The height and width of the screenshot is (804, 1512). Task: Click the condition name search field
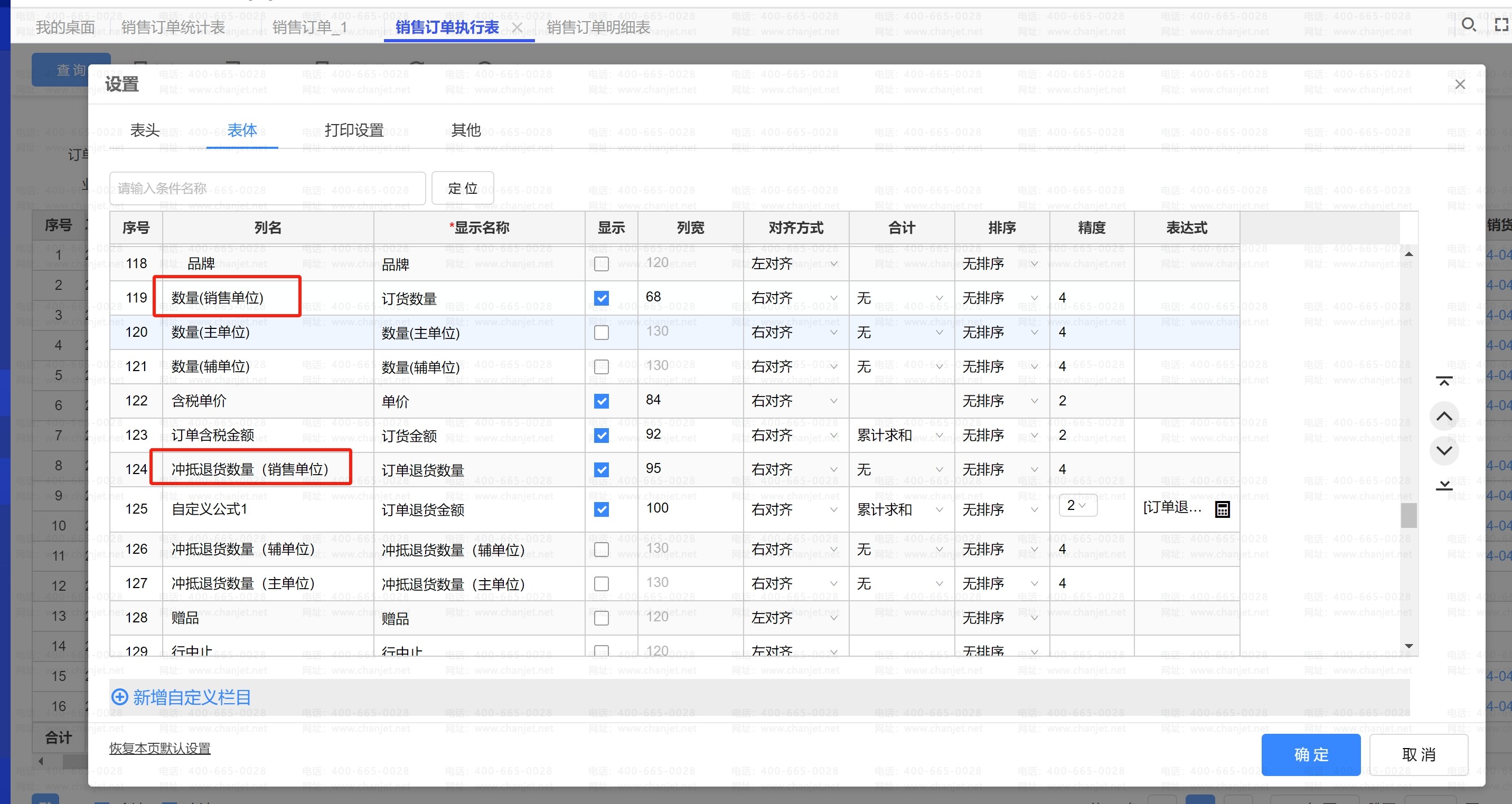(267, 188)
